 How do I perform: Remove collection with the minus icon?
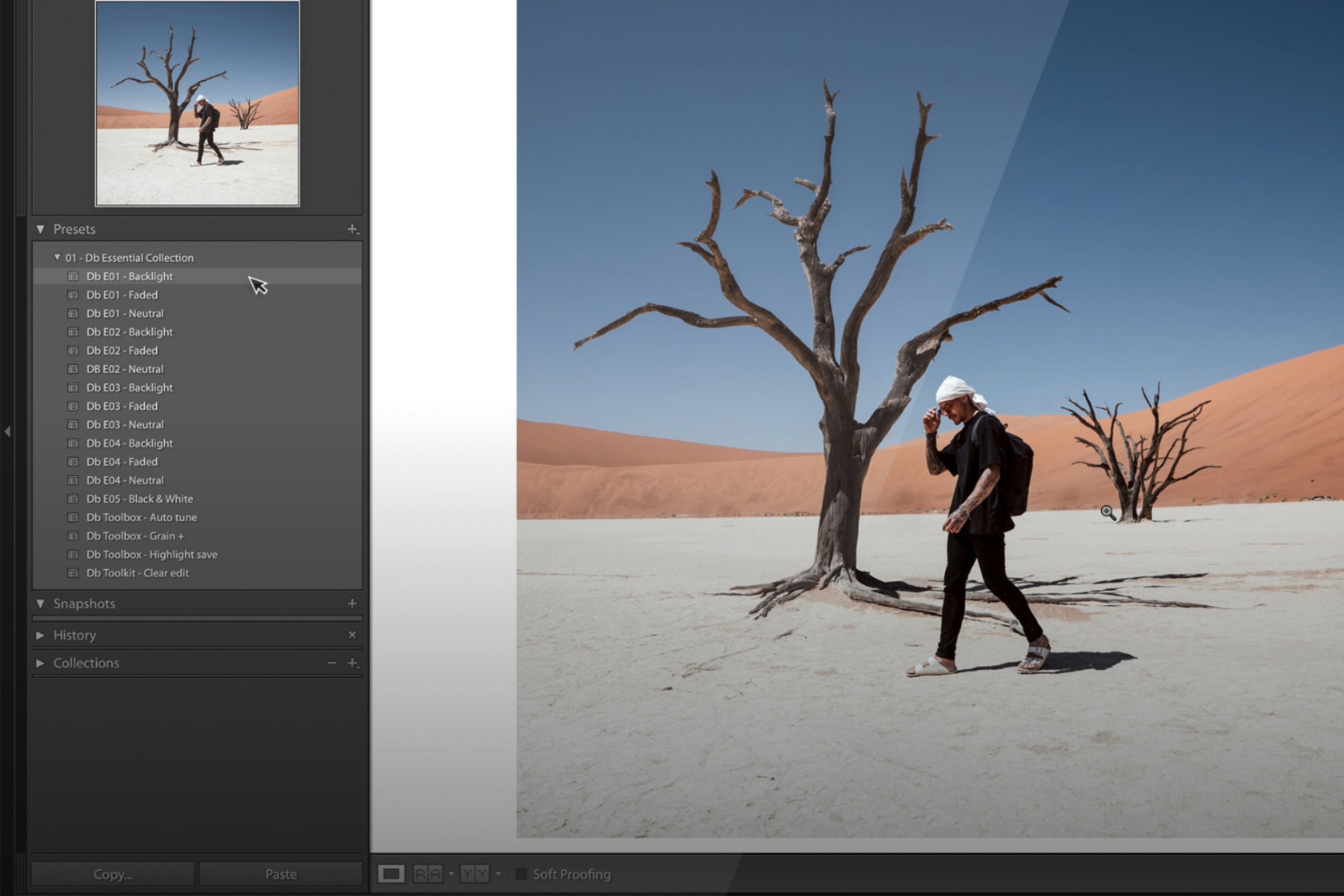pyautogui.click(x=332, y=663)
